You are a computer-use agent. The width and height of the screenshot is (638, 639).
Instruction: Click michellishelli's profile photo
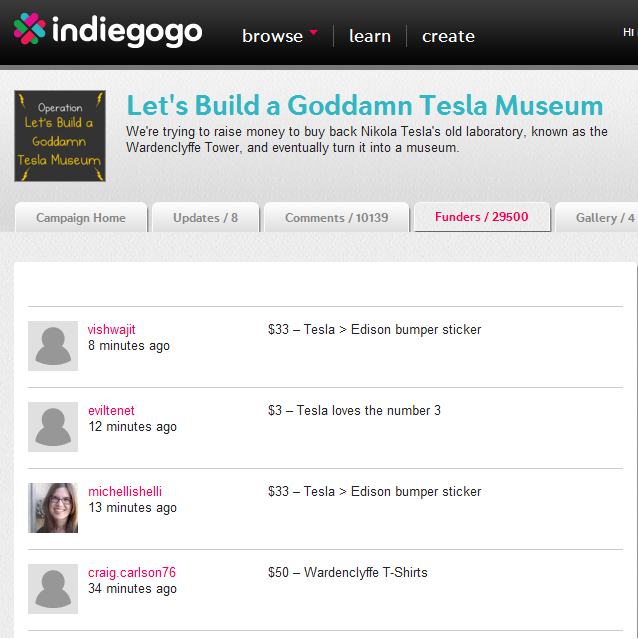53,508
